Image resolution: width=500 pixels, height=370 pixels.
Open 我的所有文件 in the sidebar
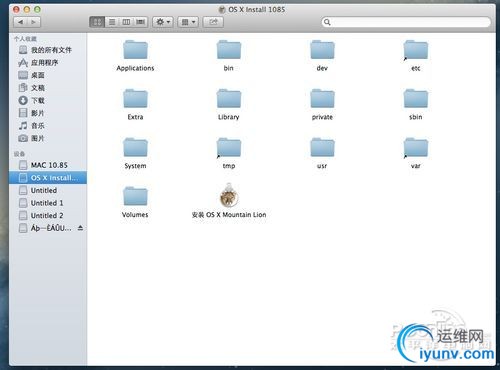coord(48,50)
